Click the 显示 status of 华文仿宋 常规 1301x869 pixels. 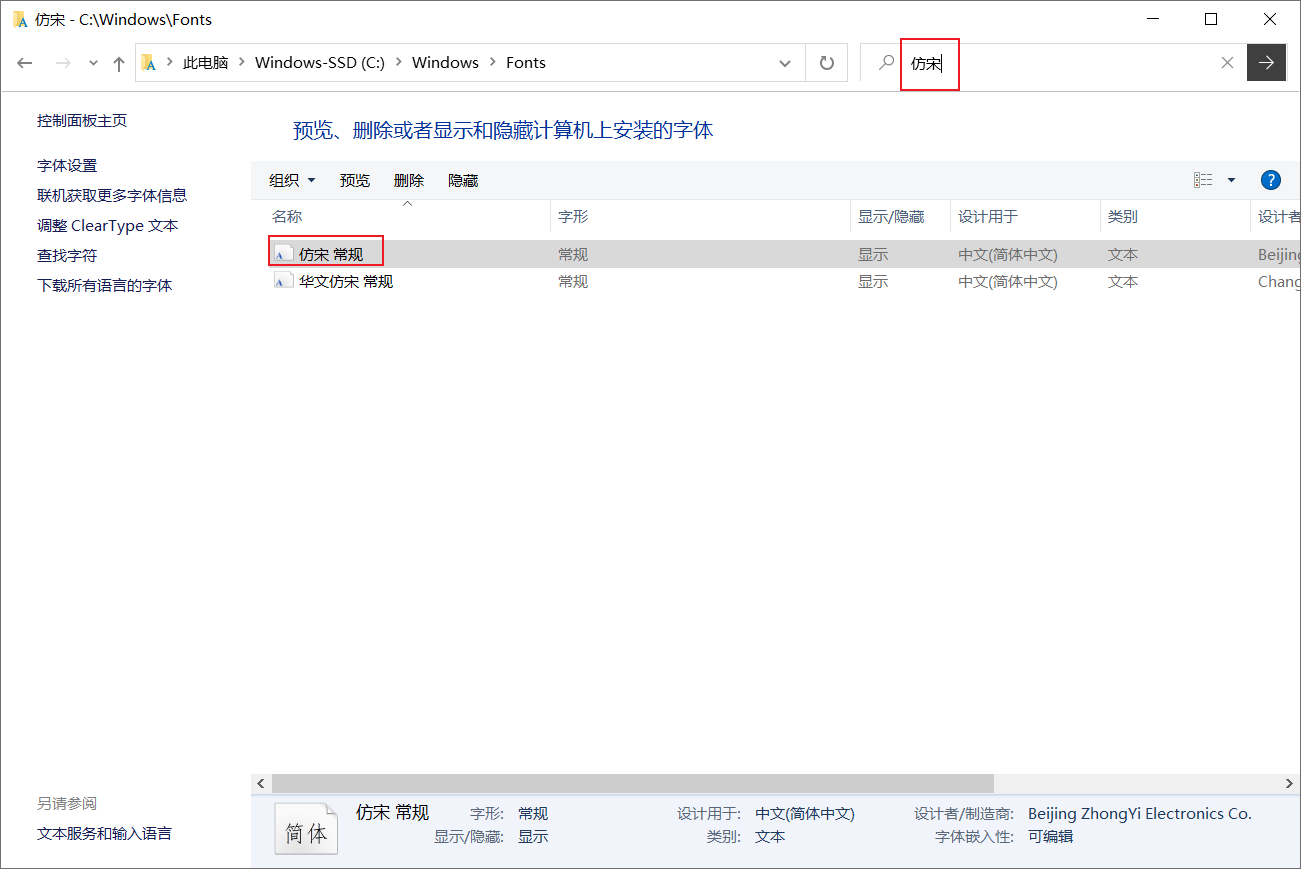[x=872, y=281]
